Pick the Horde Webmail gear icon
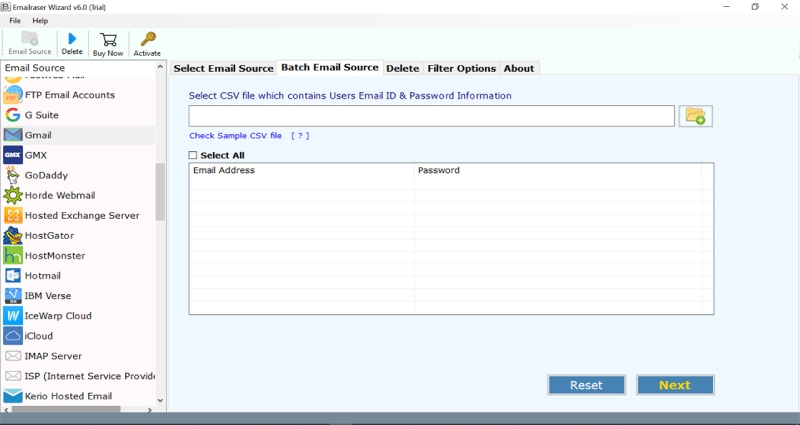The image size is (800, 425). tap(13, 195)
